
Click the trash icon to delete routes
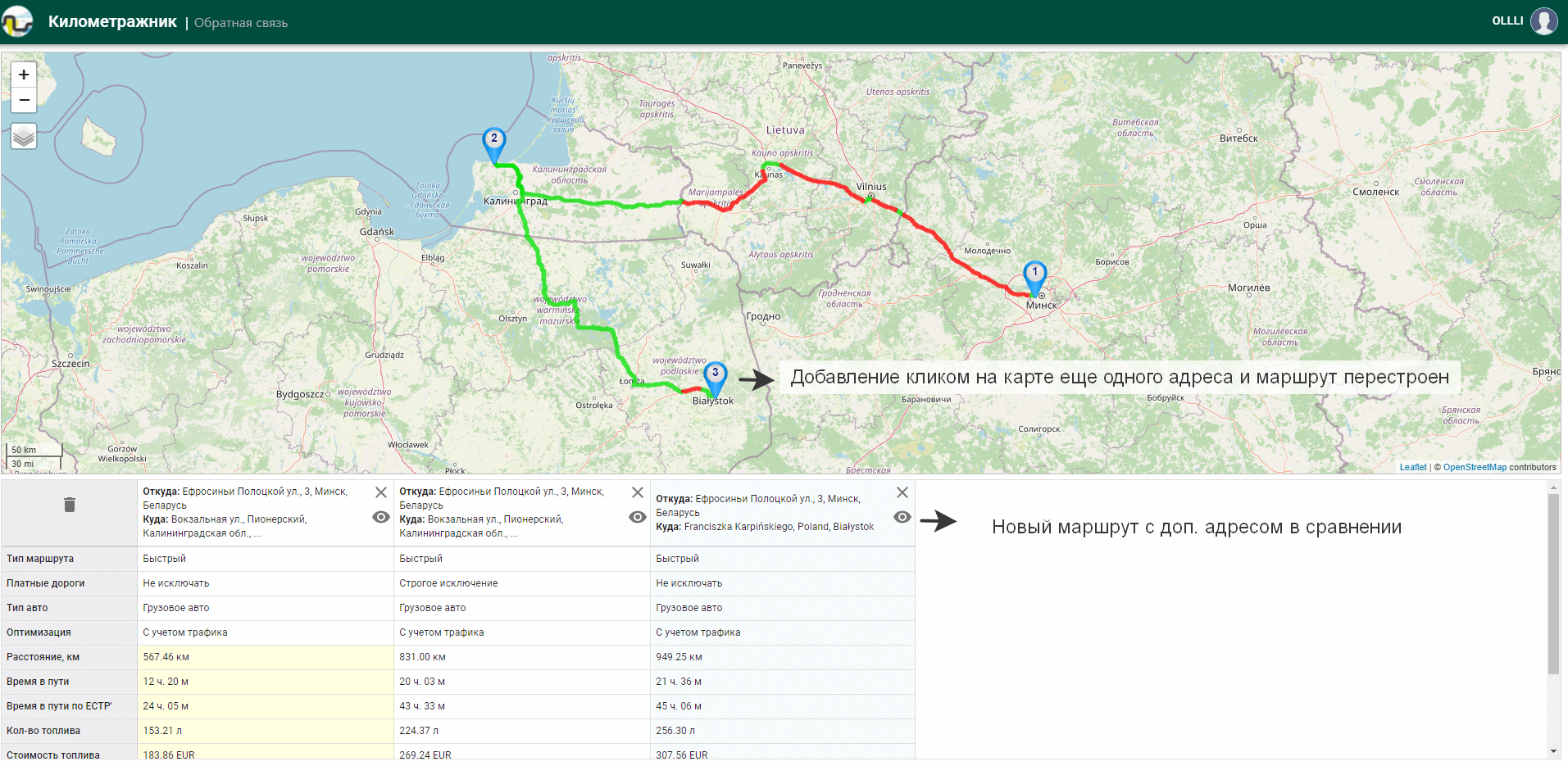tap(70, 505)
